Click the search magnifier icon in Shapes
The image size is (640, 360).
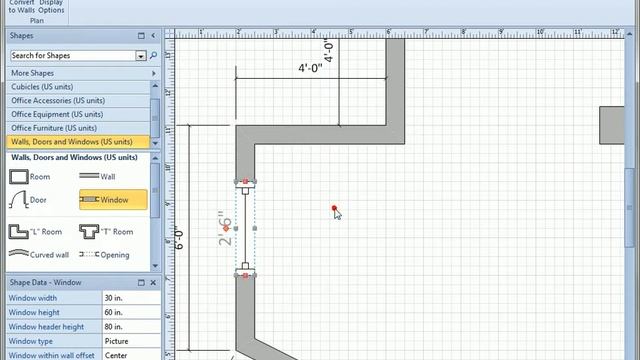tap(153, 56)
